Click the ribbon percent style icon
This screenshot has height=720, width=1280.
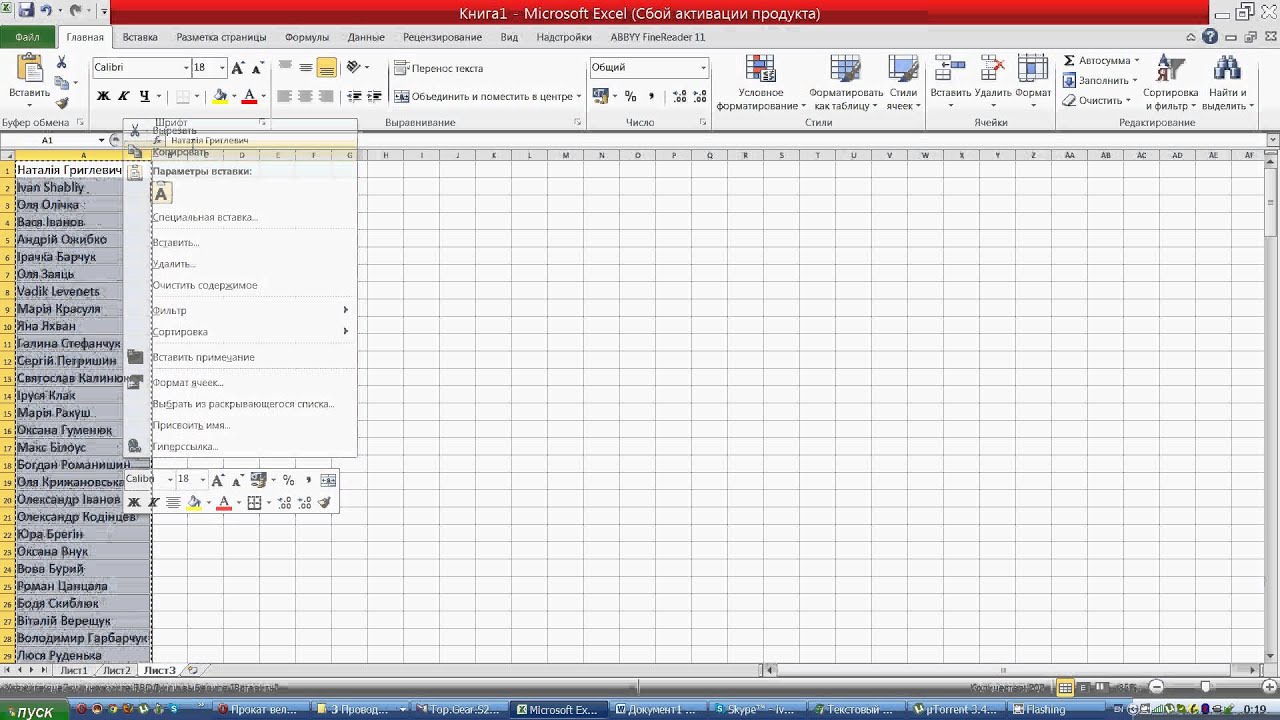point(630,96)
